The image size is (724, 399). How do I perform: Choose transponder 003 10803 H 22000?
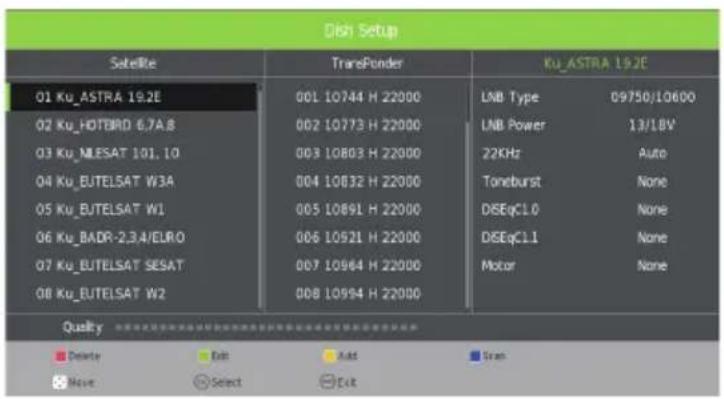pos(358,153)
